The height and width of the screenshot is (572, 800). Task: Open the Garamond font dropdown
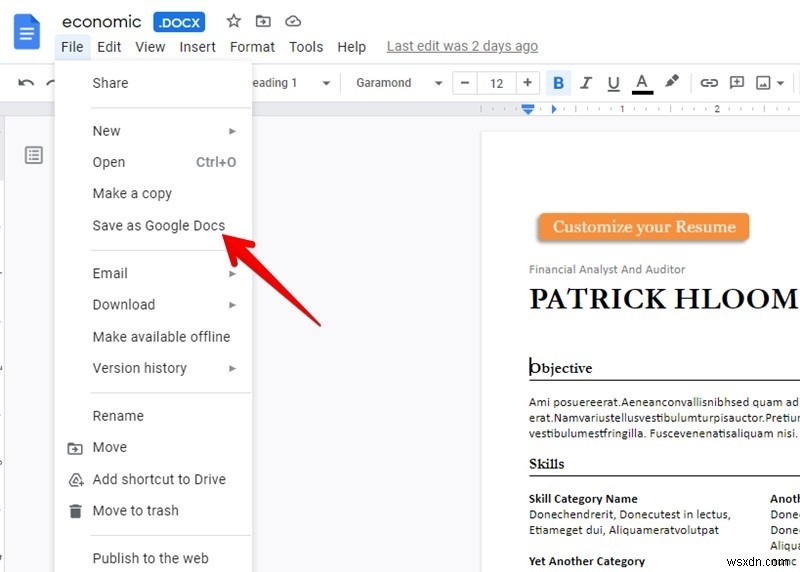[398, 83]
